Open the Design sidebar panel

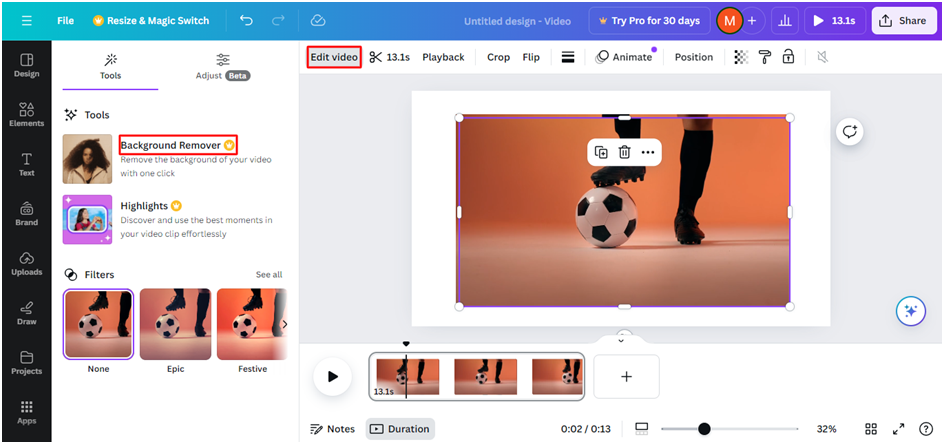(x=26, y=66)
